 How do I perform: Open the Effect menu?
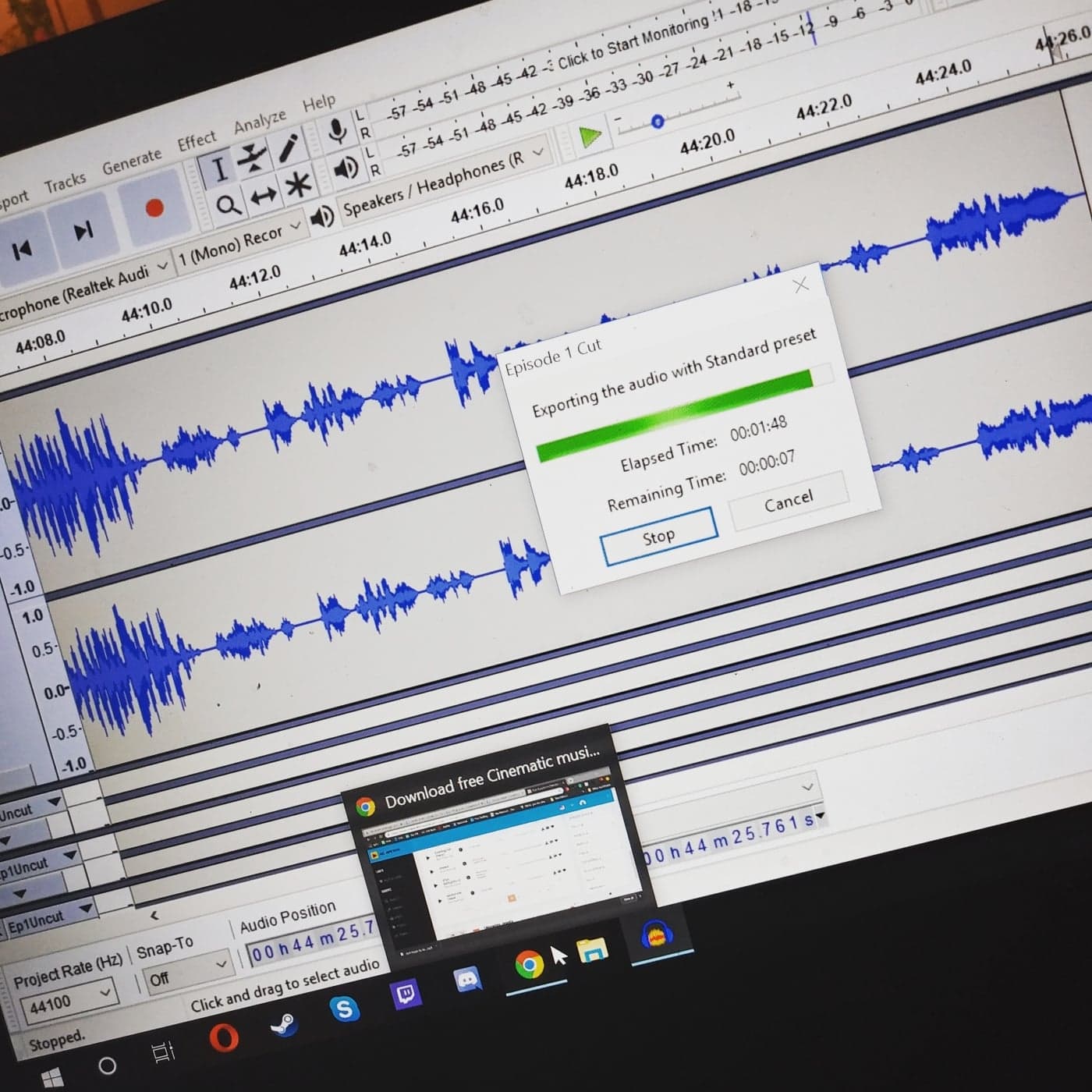click(x=197, y=141)
